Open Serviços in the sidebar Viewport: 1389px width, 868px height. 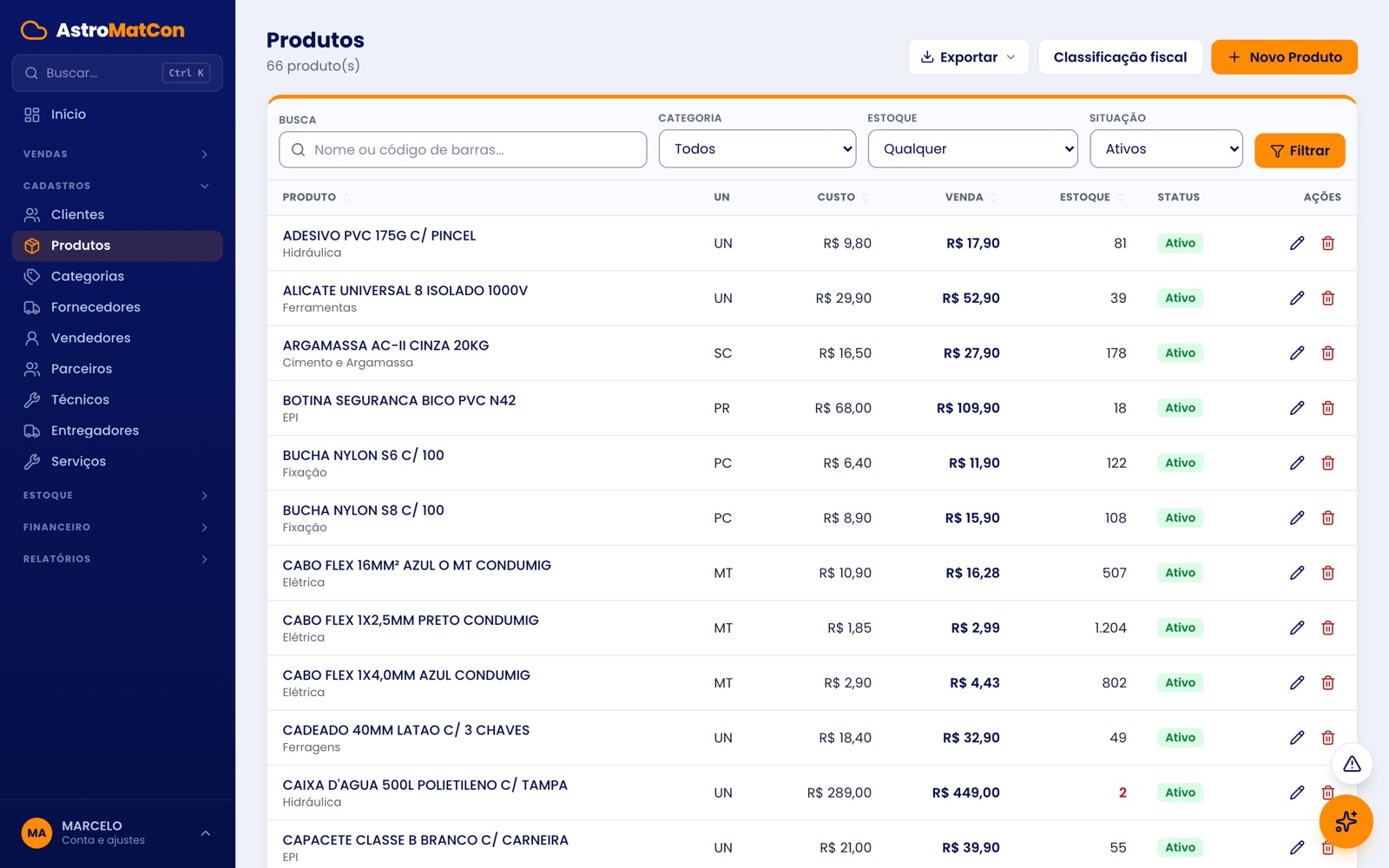[x=117, y=461]
